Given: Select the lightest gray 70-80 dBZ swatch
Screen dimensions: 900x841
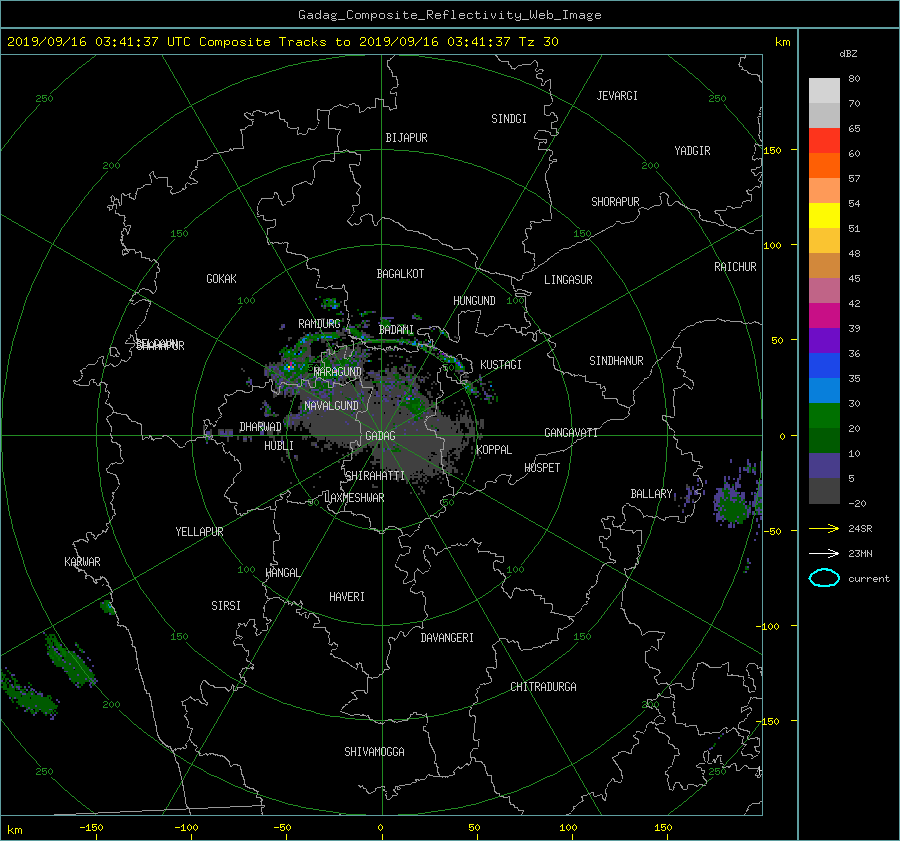Looking at the screenshot, I should pyautogui.click(x=824, y=90).
